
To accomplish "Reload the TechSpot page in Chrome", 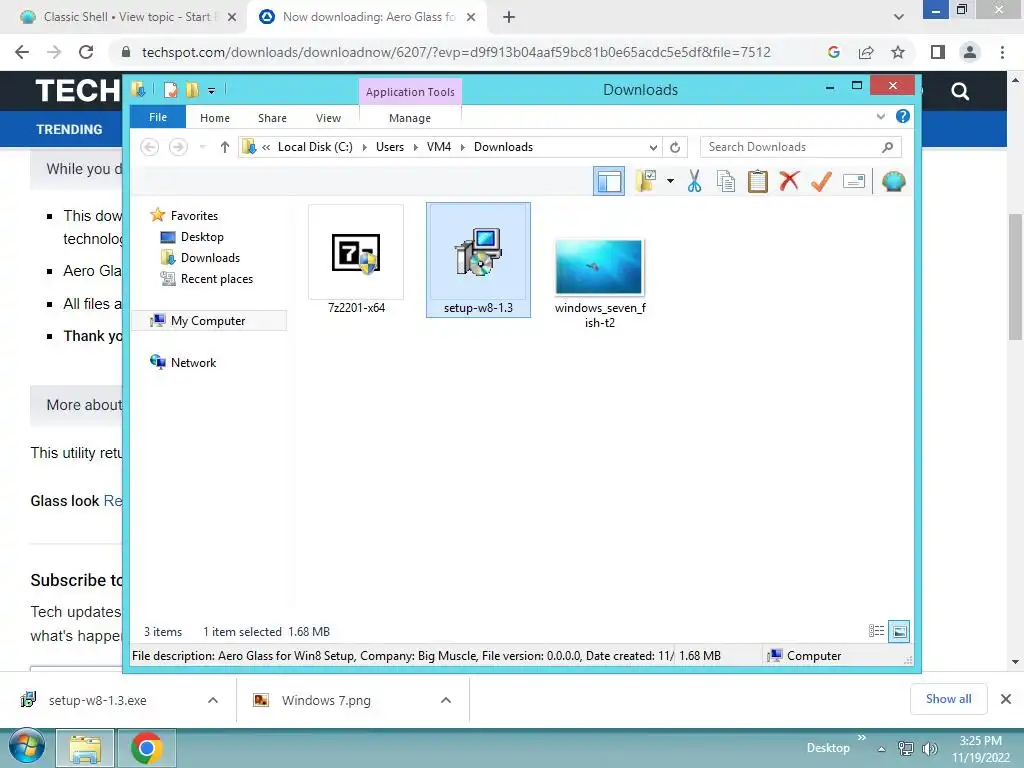I will (86, 52).
